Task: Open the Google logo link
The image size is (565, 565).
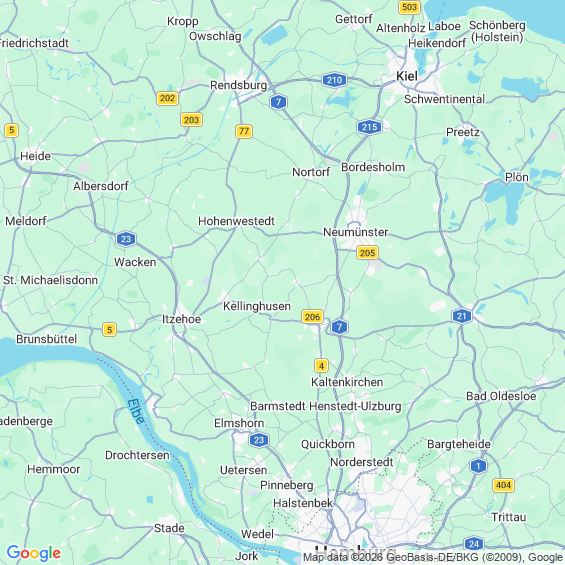Action: click(34, 553)
